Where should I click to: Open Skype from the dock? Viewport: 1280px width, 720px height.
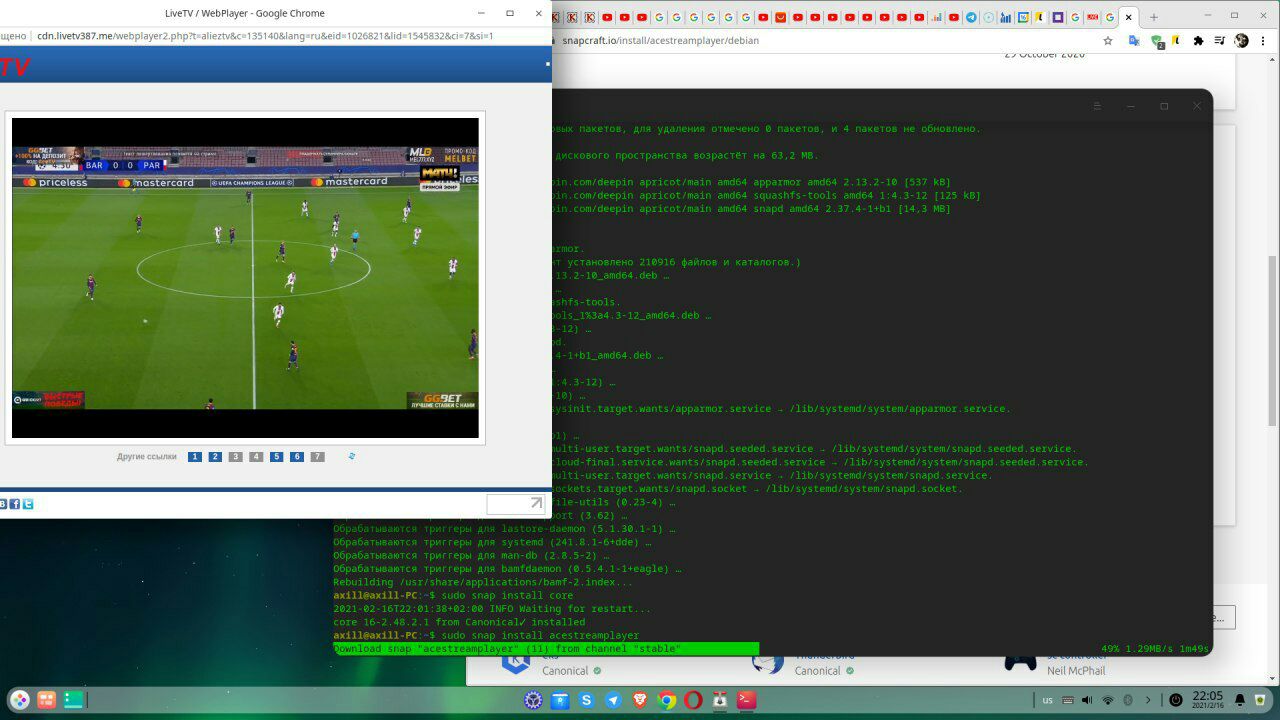pyautogui.click(x=587, y=700)
